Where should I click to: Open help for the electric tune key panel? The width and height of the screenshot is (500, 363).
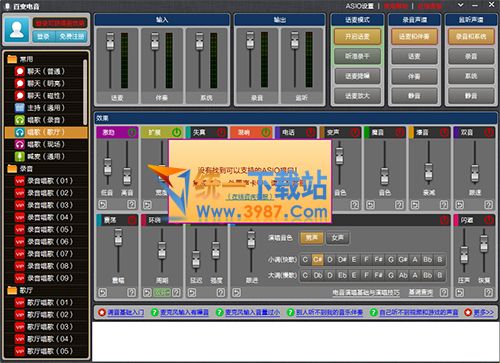(444, 293)
